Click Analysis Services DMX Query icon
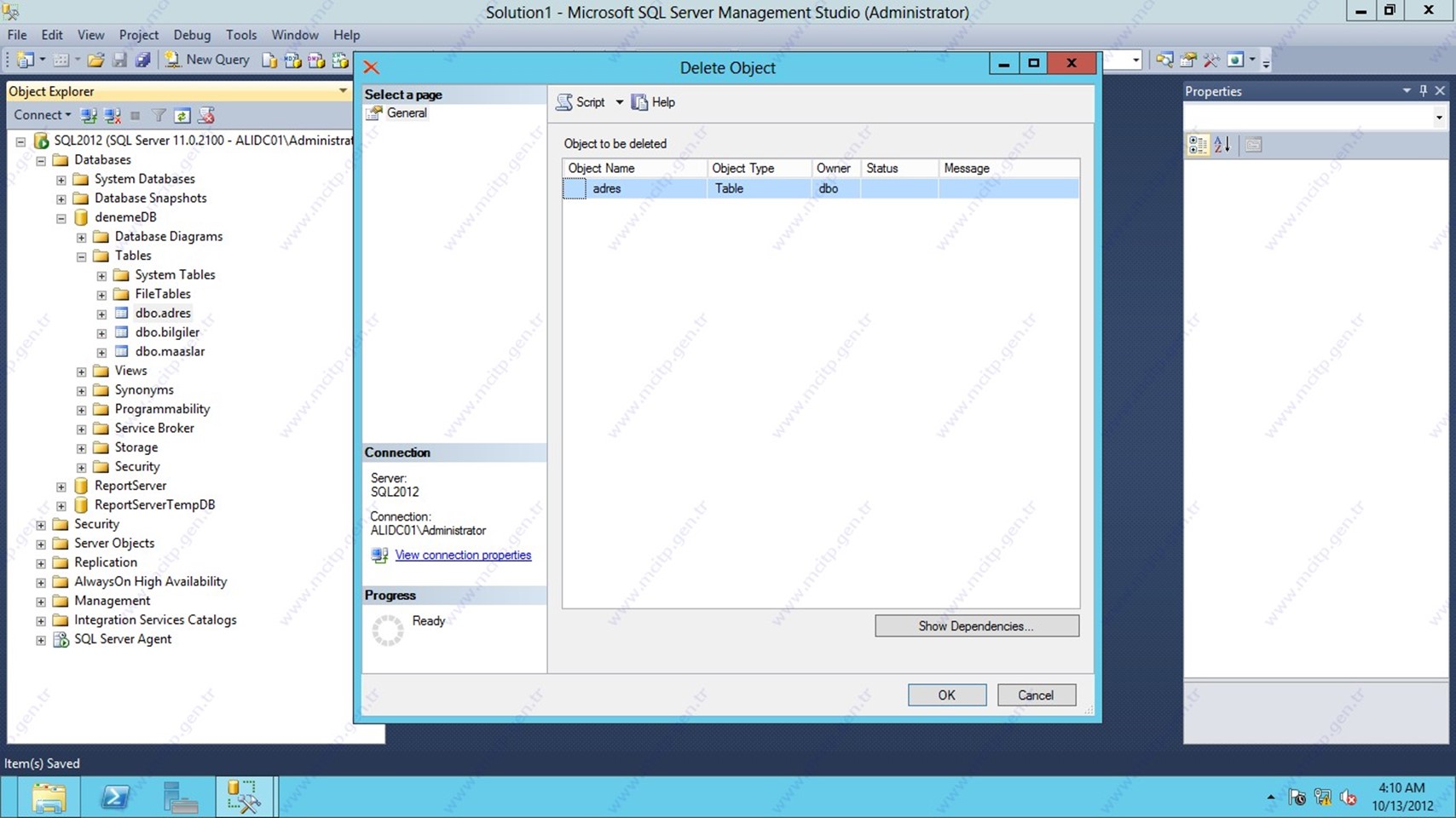The image size is (1456, 818). click(316, 60)
